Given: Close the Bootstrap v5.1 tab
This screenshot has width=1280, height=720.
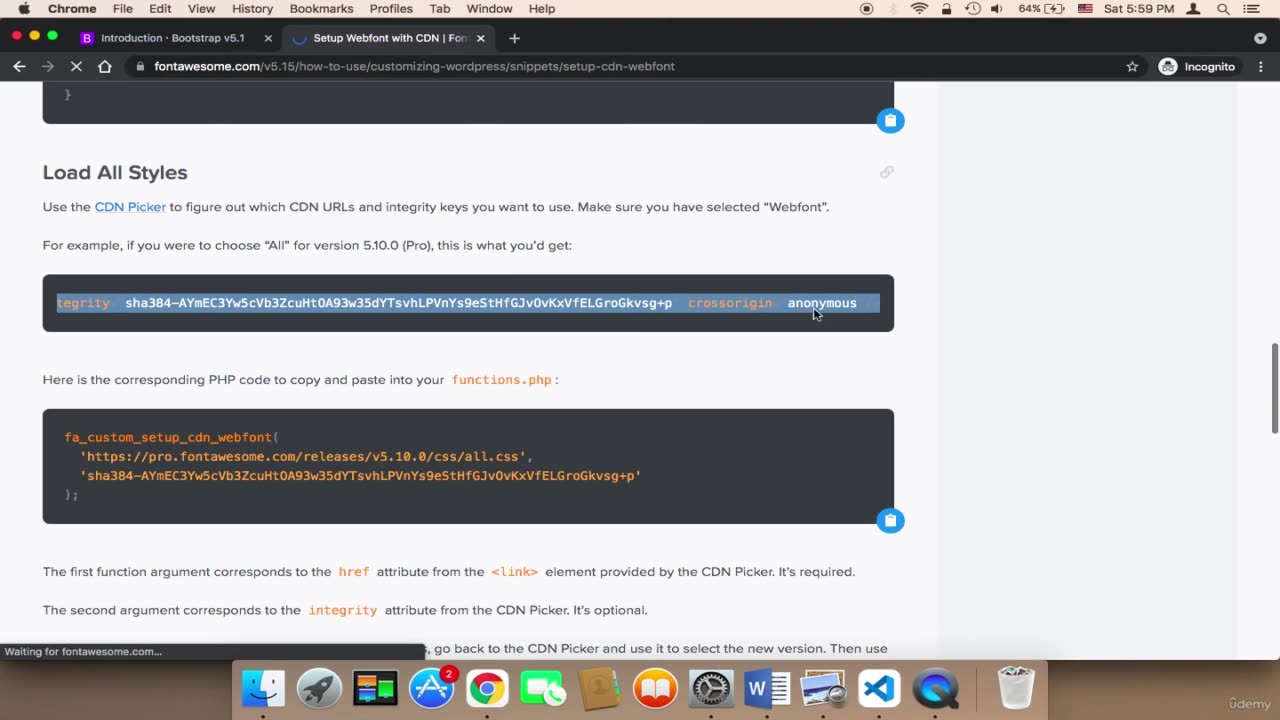Looking at the screenshot, I should [x=267, y=38].
